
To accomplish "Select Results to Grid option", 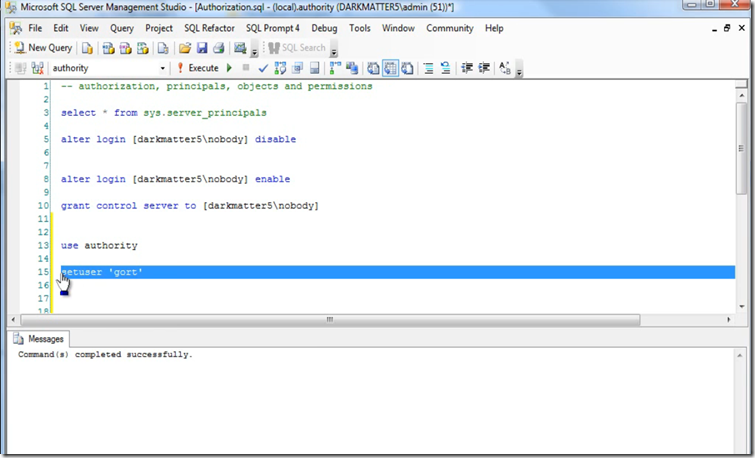I will (x=391, y=68).
